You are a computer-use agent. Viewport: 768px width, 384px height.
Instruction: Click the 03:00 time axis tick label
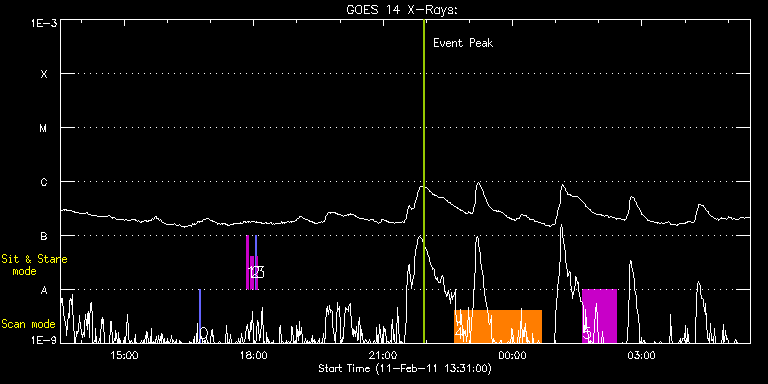(x=642, y=355)
